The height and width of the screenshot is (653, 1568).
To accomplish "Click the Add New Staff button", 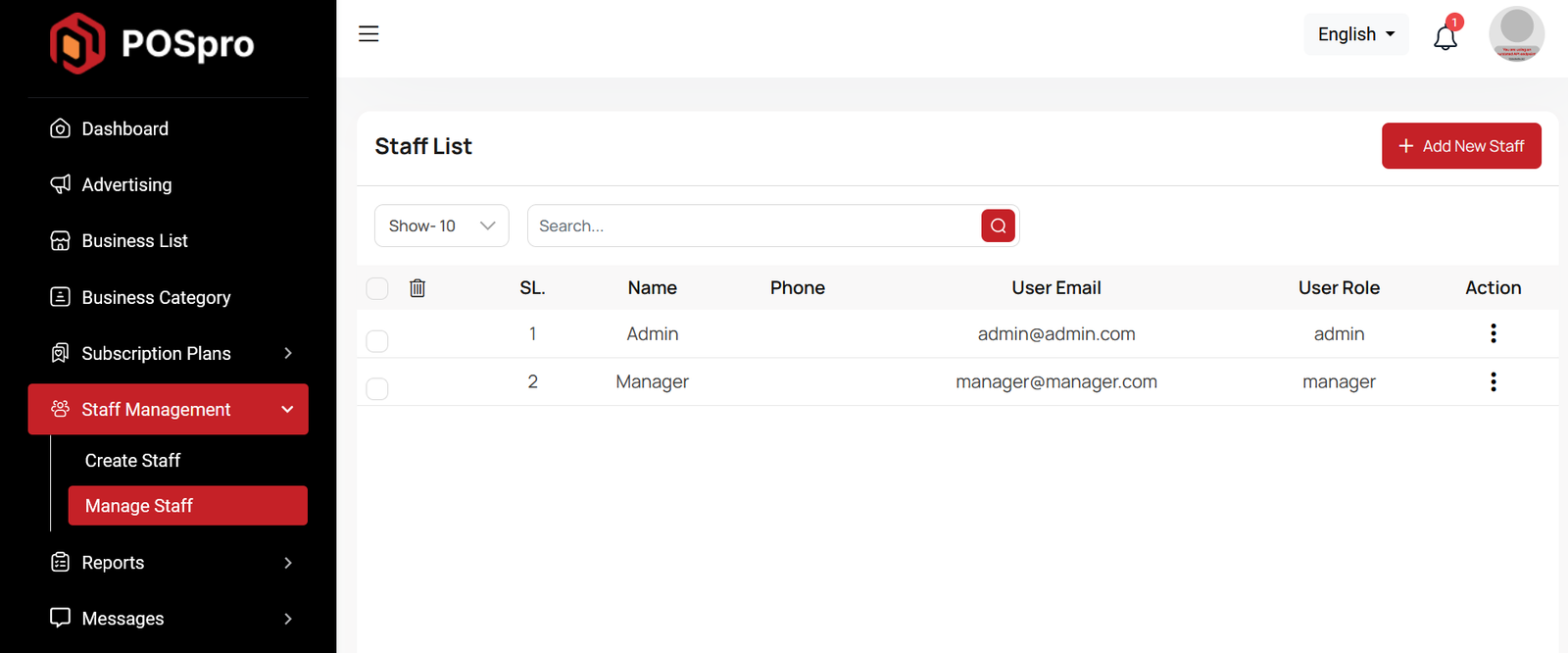I will point(1460,146).
